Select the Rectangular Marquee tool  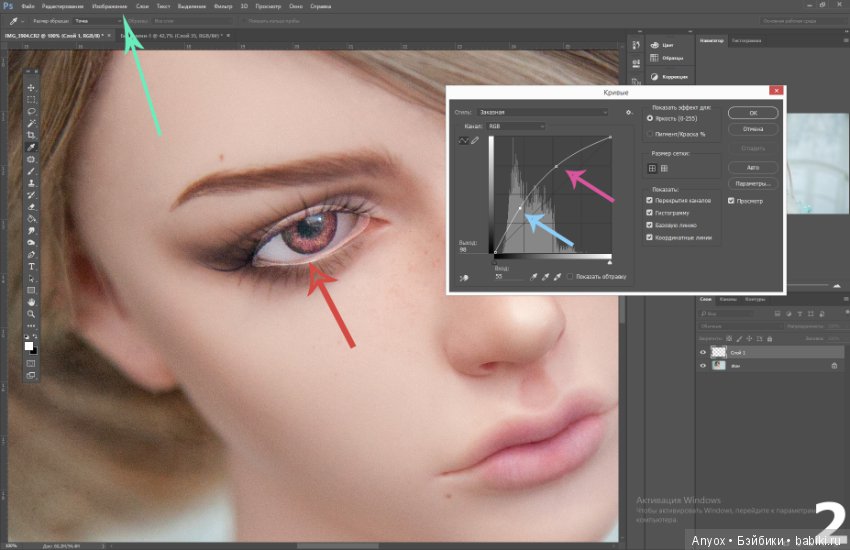click(x=31, y=100)
